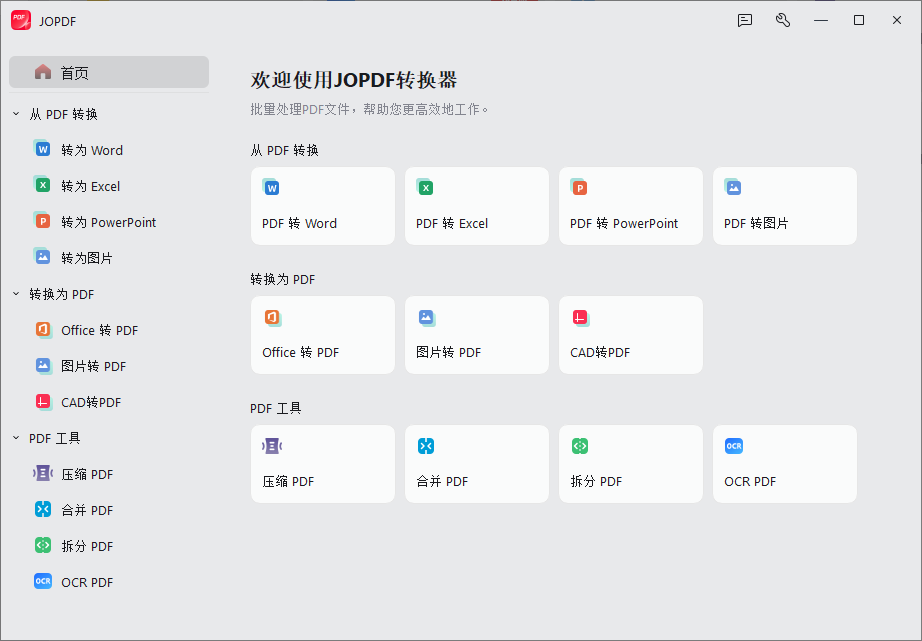Click split icon beside 拆分 PDF in sidebar
The image size is (922, 641).
click(x=42, y=545)
